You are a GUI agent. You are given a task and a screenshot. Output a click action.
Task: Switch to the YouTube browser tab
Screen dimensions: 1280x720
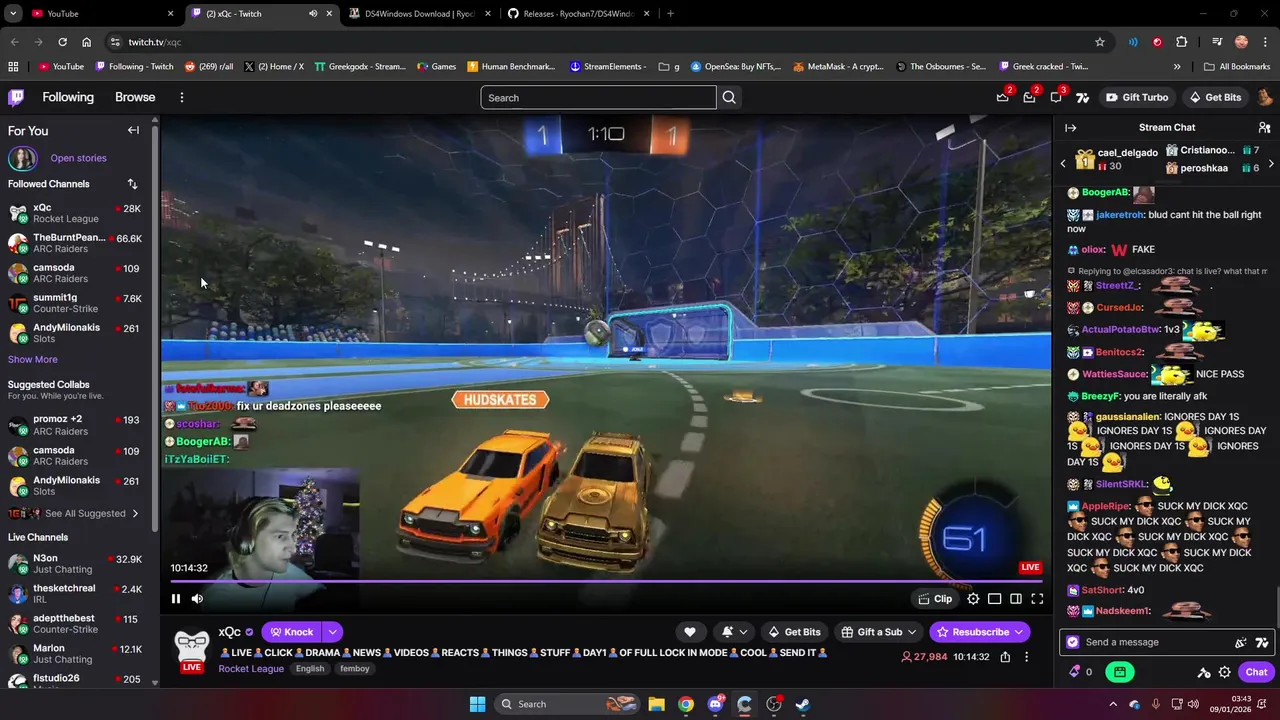point(100,14)
